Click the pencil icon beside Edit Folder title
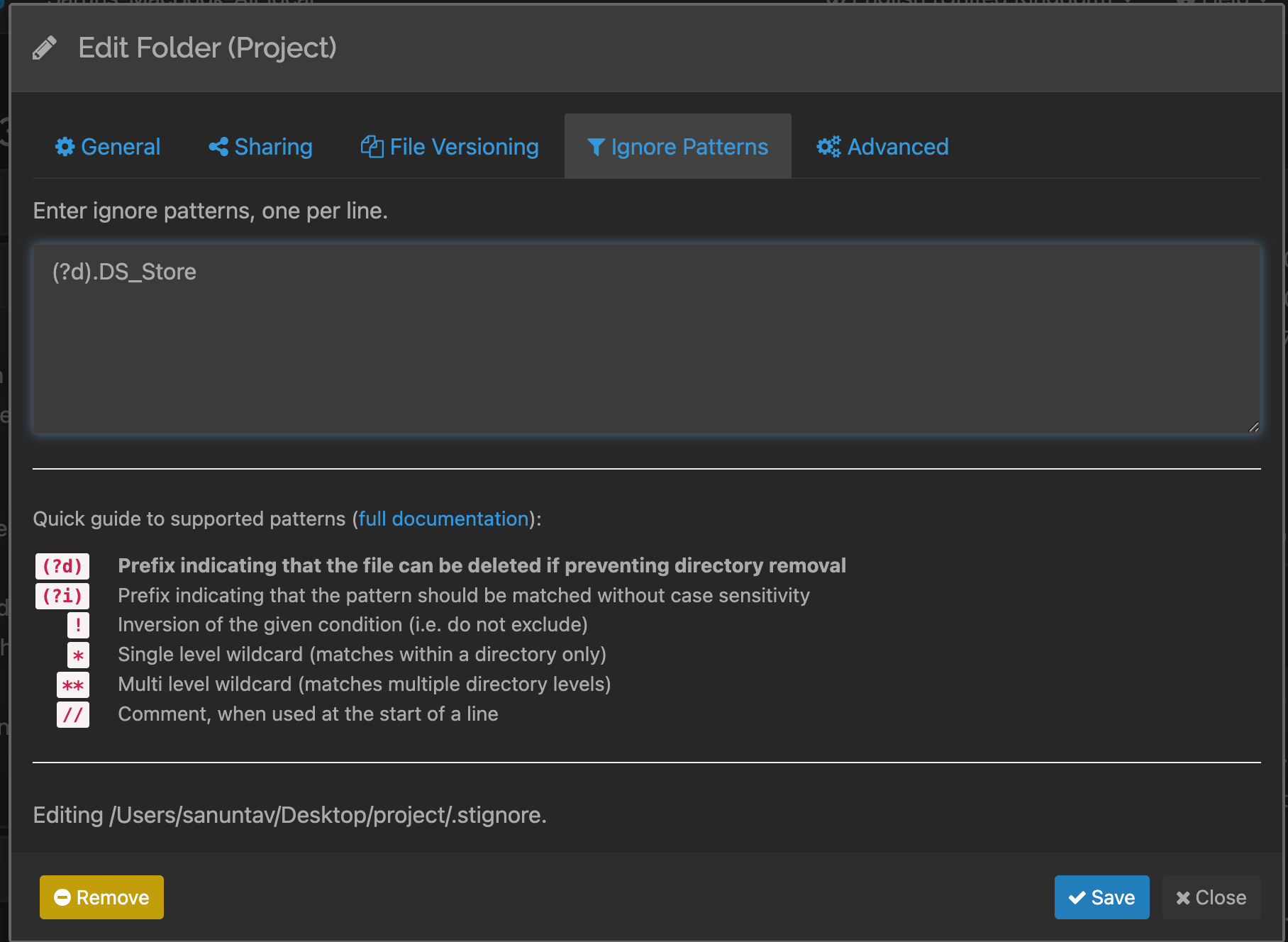 point(45,48)
